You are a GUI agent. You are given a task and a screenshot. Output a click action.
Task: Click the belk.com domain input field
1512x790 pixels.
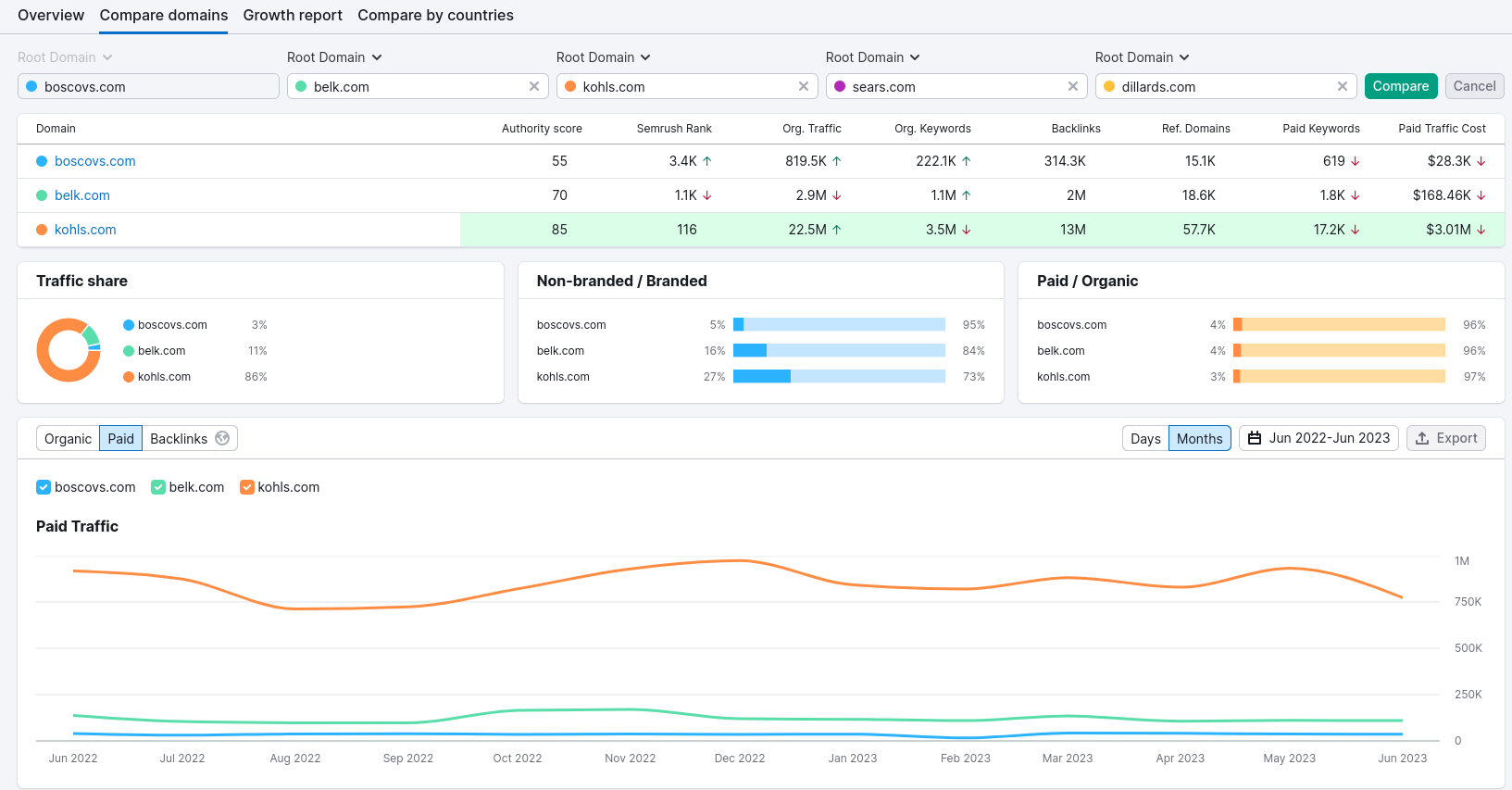[x=418, y=86]
